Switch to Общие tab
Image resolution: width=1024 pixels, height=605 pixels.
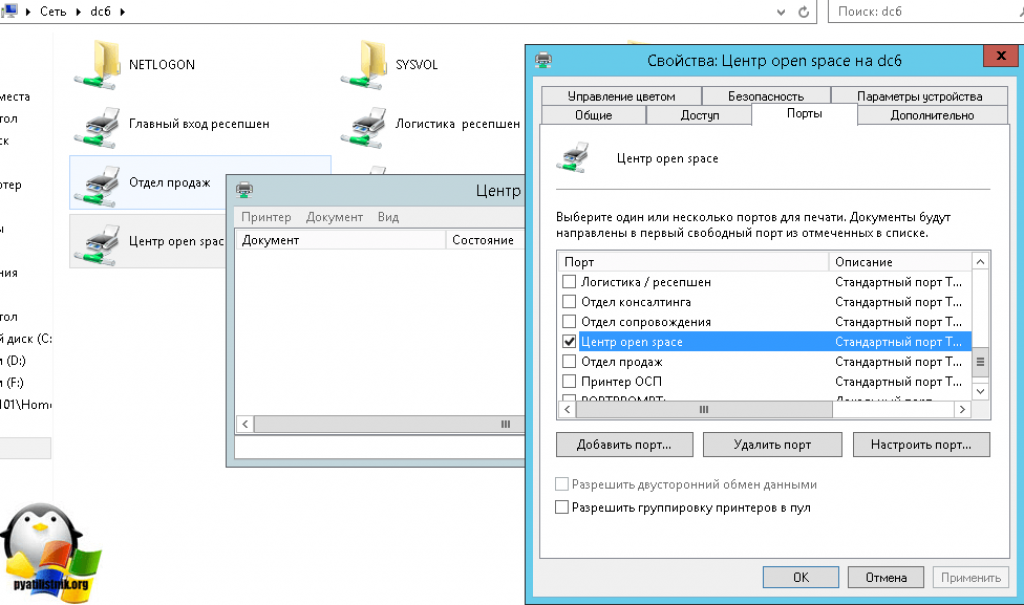594,115
